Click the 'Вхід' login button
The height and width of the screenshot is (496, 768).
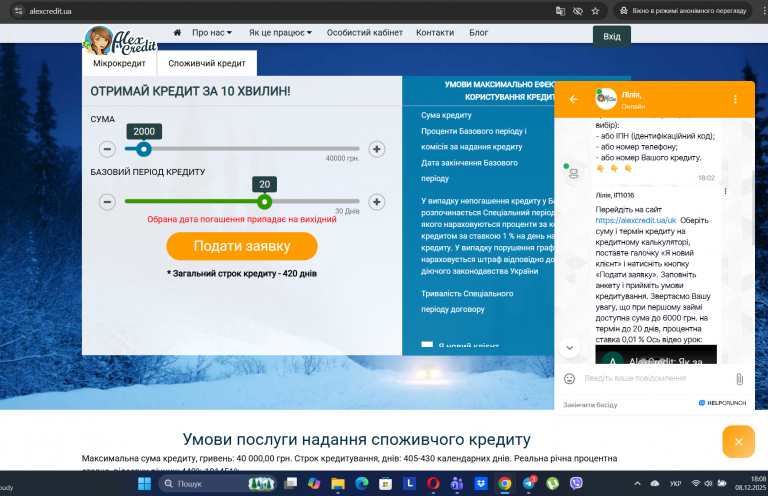pos(612,36)
